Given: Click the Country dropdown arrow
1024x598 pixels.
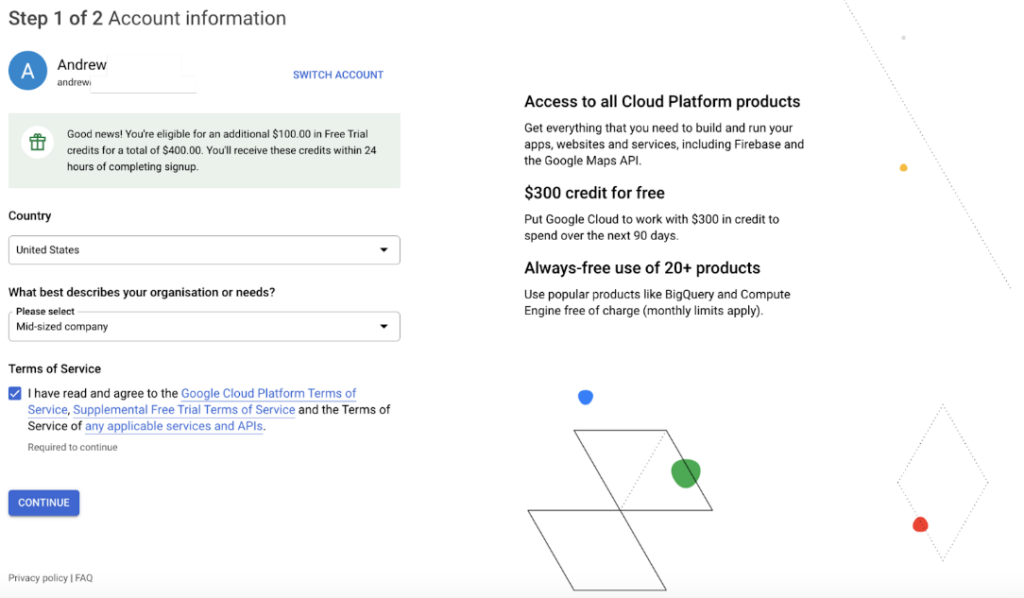Looking at the screenshot, I should [384, 250].
